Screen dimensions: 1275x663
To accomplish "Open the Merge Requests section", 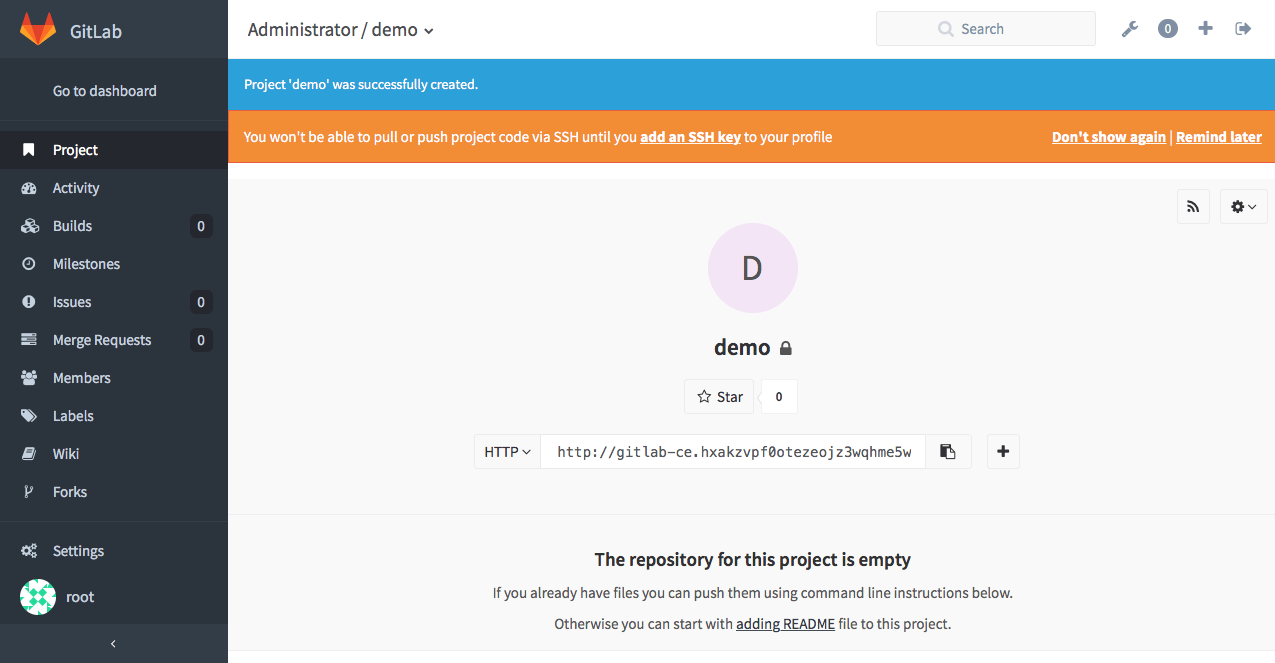I will tap(102, 339).
